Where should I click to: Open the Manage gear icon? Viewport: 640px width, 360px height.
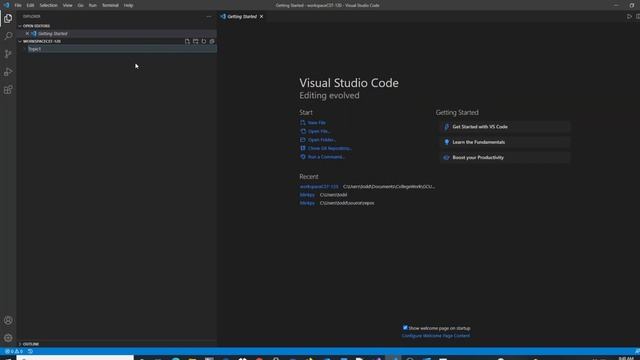pyautogui.click(x=8, y=338)
